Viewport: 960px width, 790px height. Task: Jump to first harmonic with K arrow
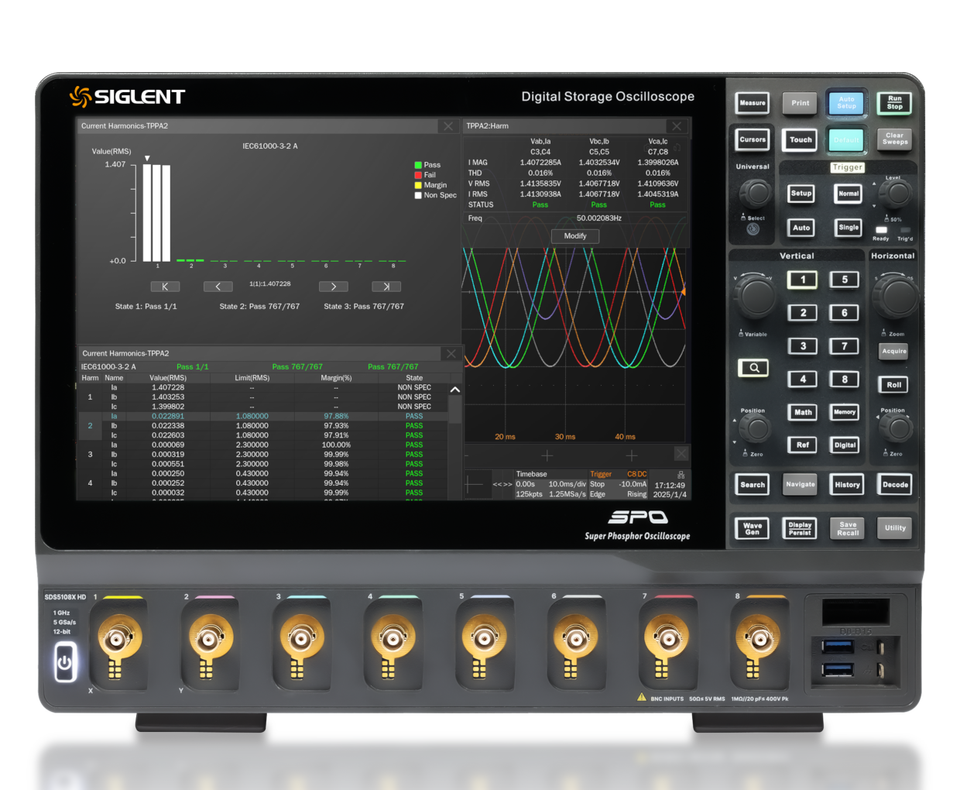point(165,287)
